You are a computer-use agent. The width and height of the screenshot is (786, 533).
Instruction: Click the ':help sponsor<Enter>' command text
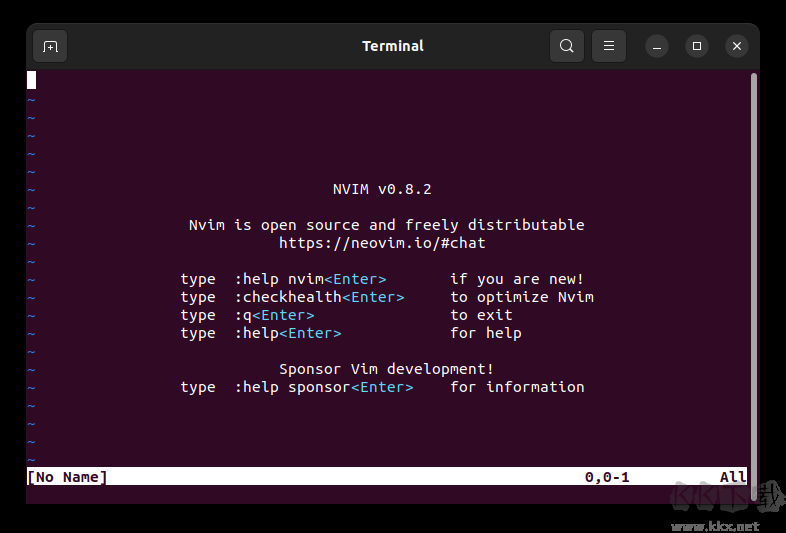coord(324,387)
